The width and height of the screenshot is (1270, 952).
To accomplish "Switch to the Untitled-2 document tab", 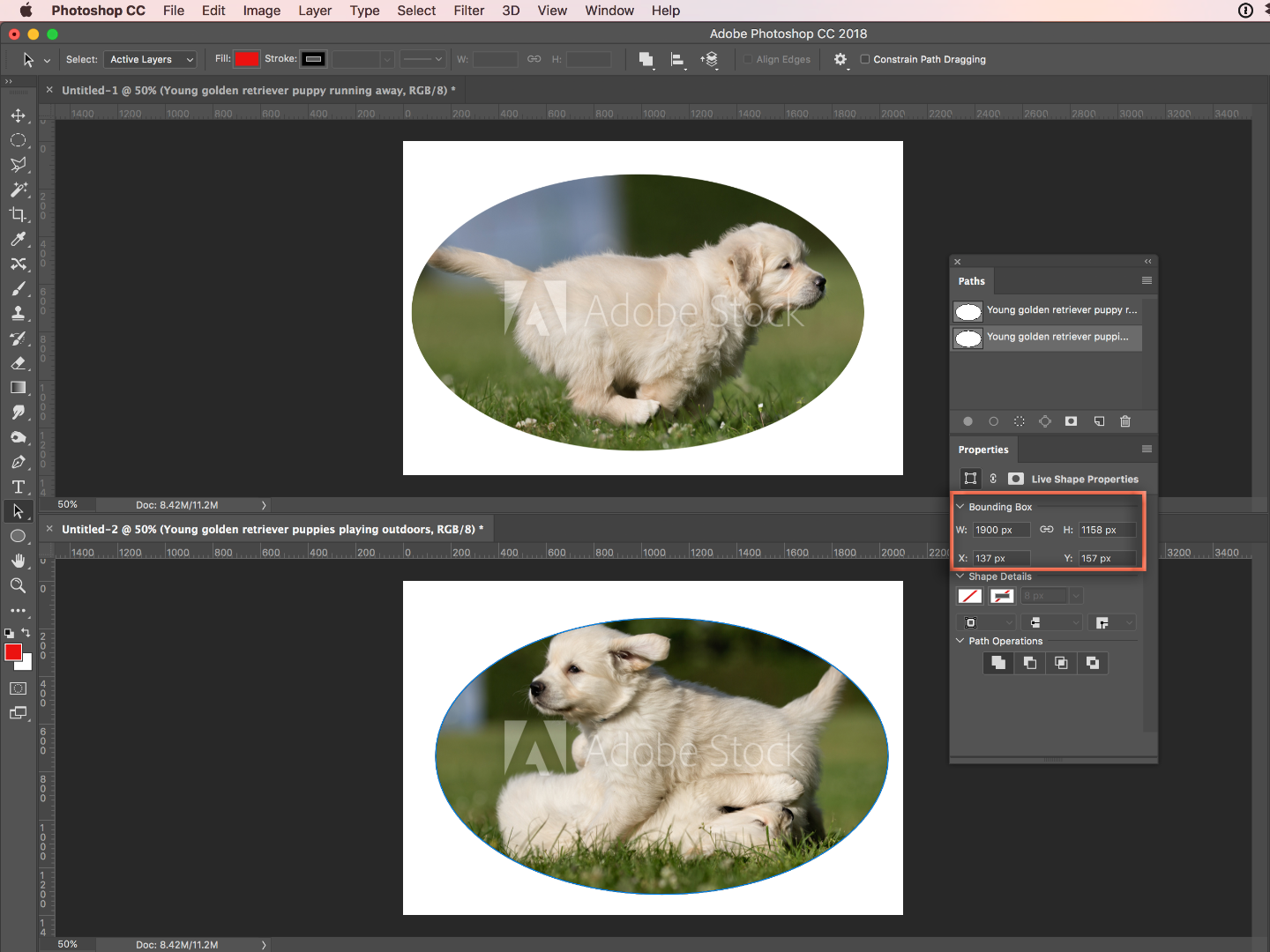I will [273, 529].
